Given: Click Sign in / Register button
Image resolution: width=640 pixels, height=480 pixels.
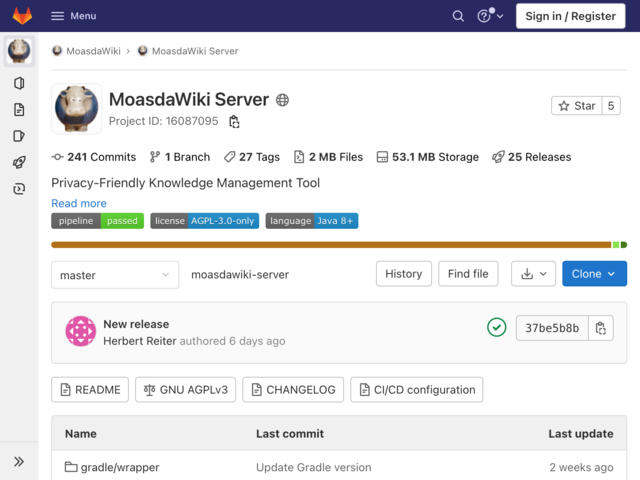Looking at the screenshot, I should pos(570,16).
